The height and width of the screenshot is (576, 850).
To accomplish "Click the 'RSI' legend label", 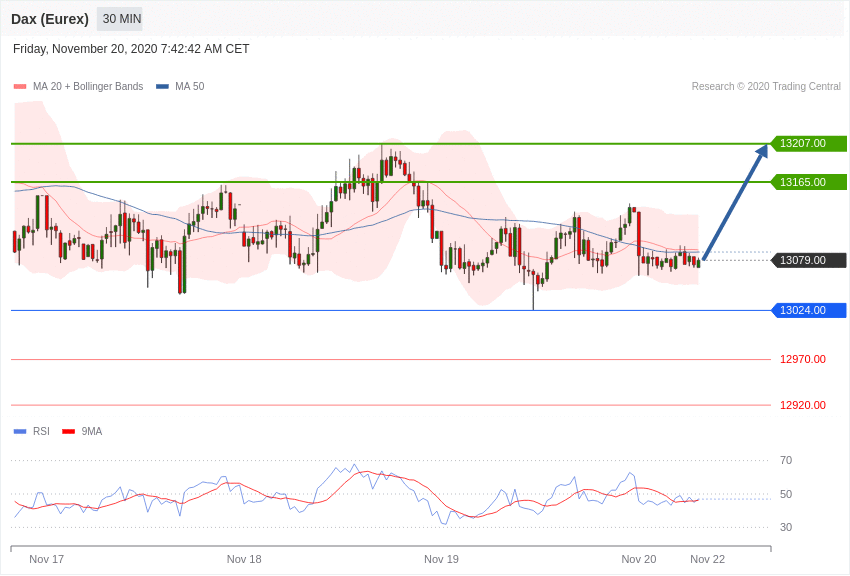I will tap(41, 431).
